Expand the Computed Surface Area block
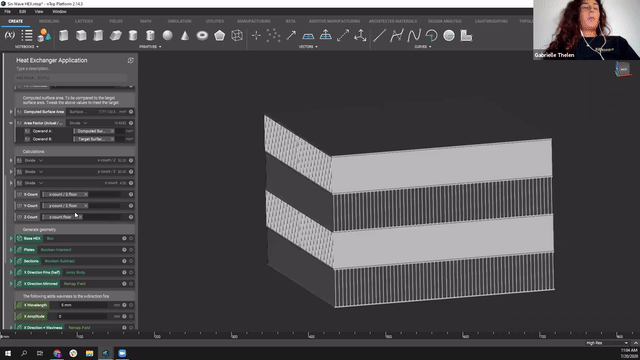Viewport: 640px width, 360px height. click(11, 111)
